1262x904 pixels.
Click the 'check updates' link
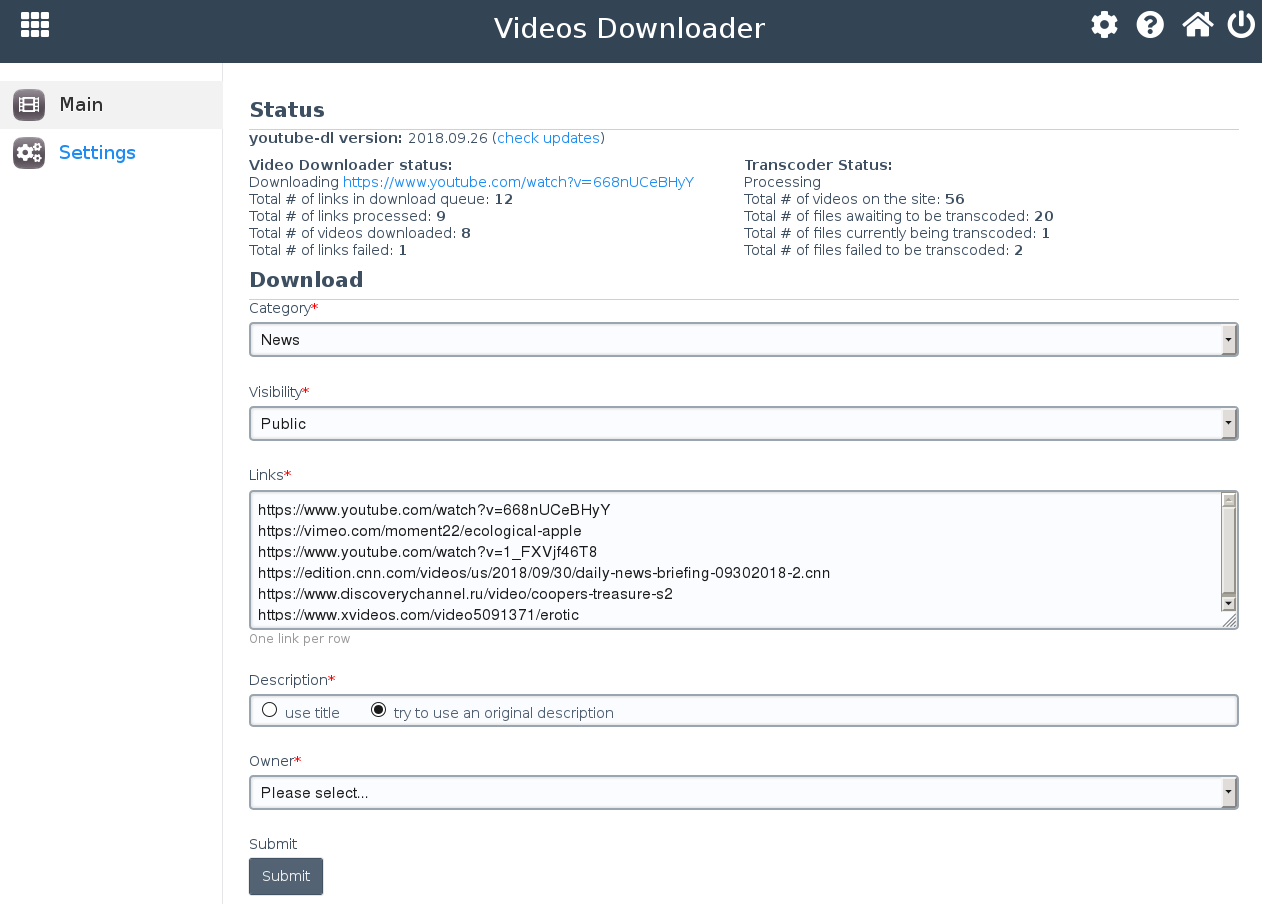point(548,138)
